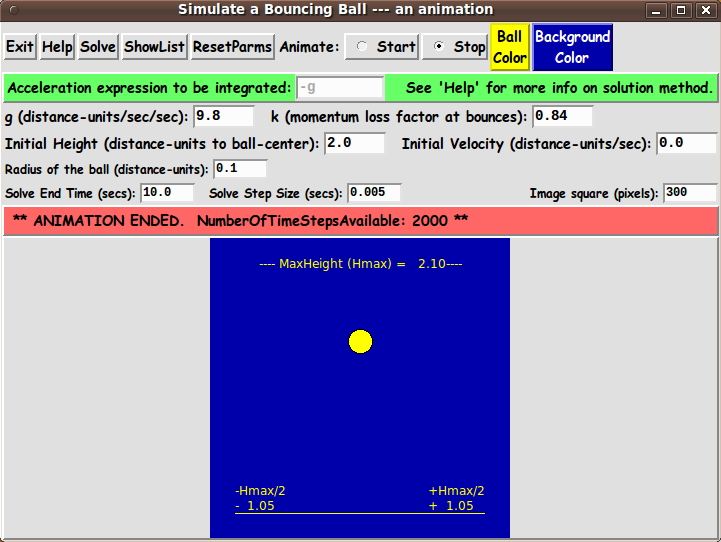
Task: Click the '-Hmax/2' canvas label
Action: coord(260,491)
